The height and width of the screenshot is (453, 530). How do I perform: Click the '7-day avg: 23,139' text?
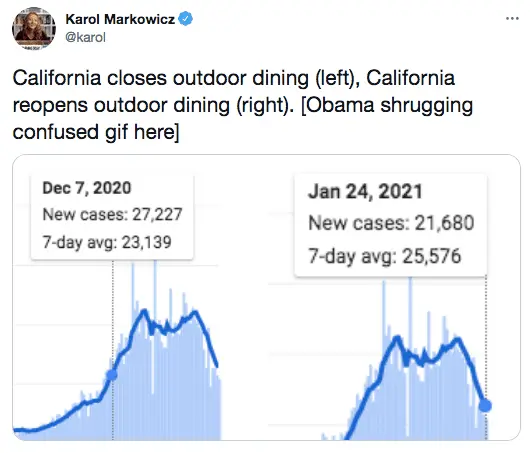[x=107, y=242]
